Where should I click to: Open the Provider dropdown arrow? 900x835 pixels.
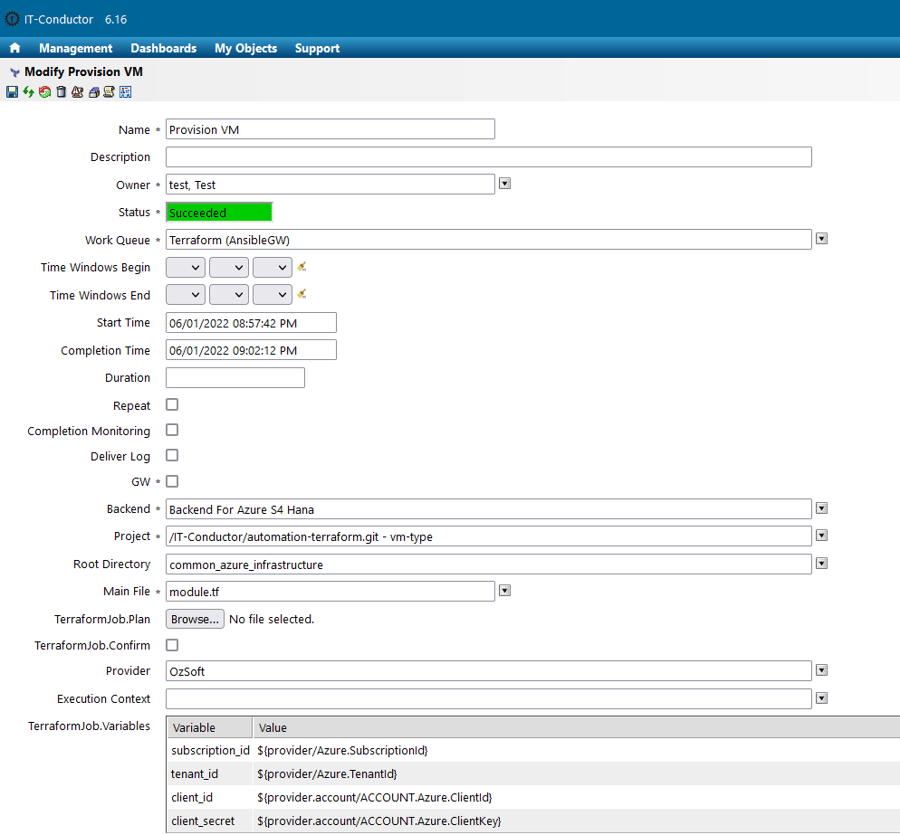[x=822, y=670]
